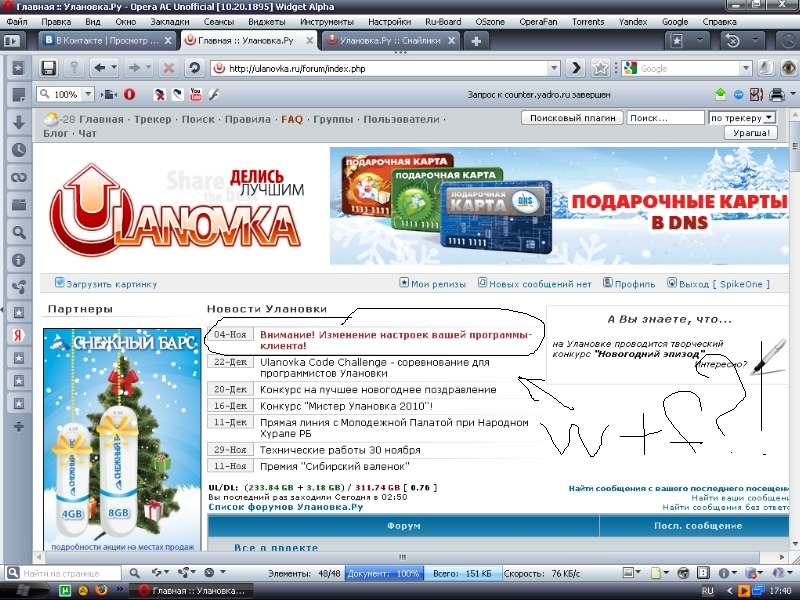Click the printer icon
The height and width of the screenshot is (600, 800).
pyautogui.click(x=777, y=94)
